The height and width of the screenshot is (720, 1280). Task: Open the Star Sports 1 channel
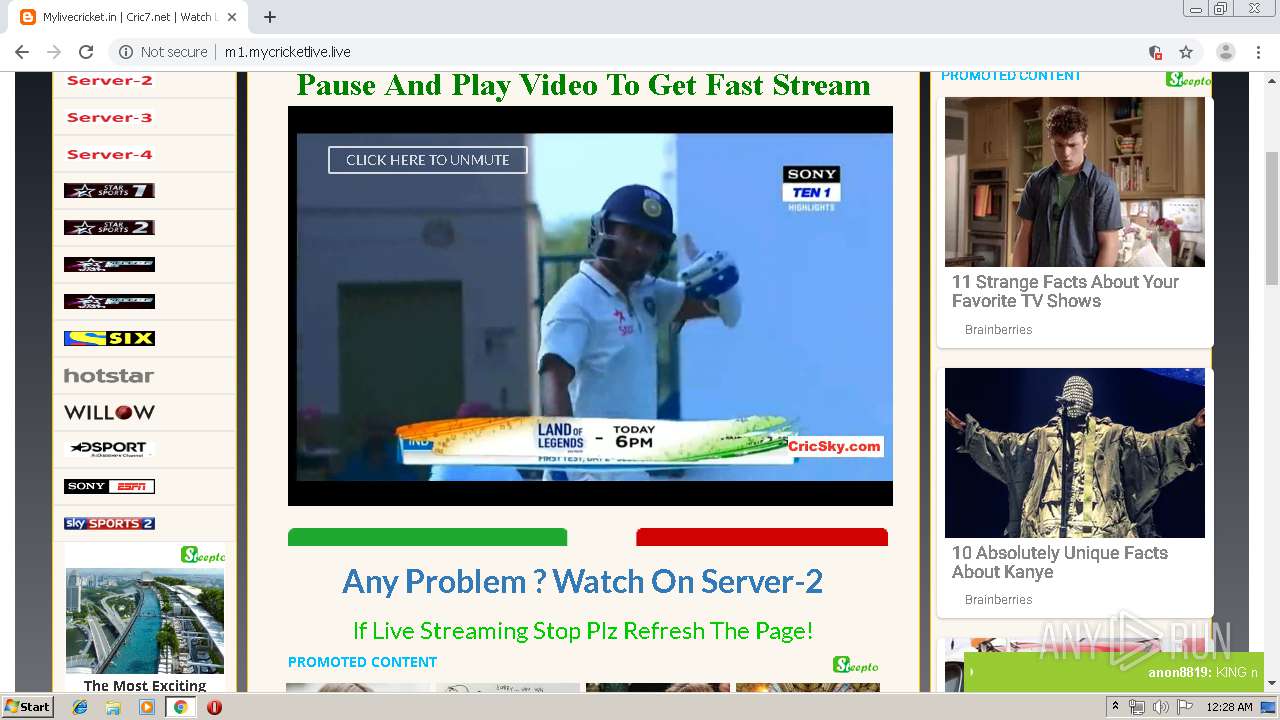[109, 190]
